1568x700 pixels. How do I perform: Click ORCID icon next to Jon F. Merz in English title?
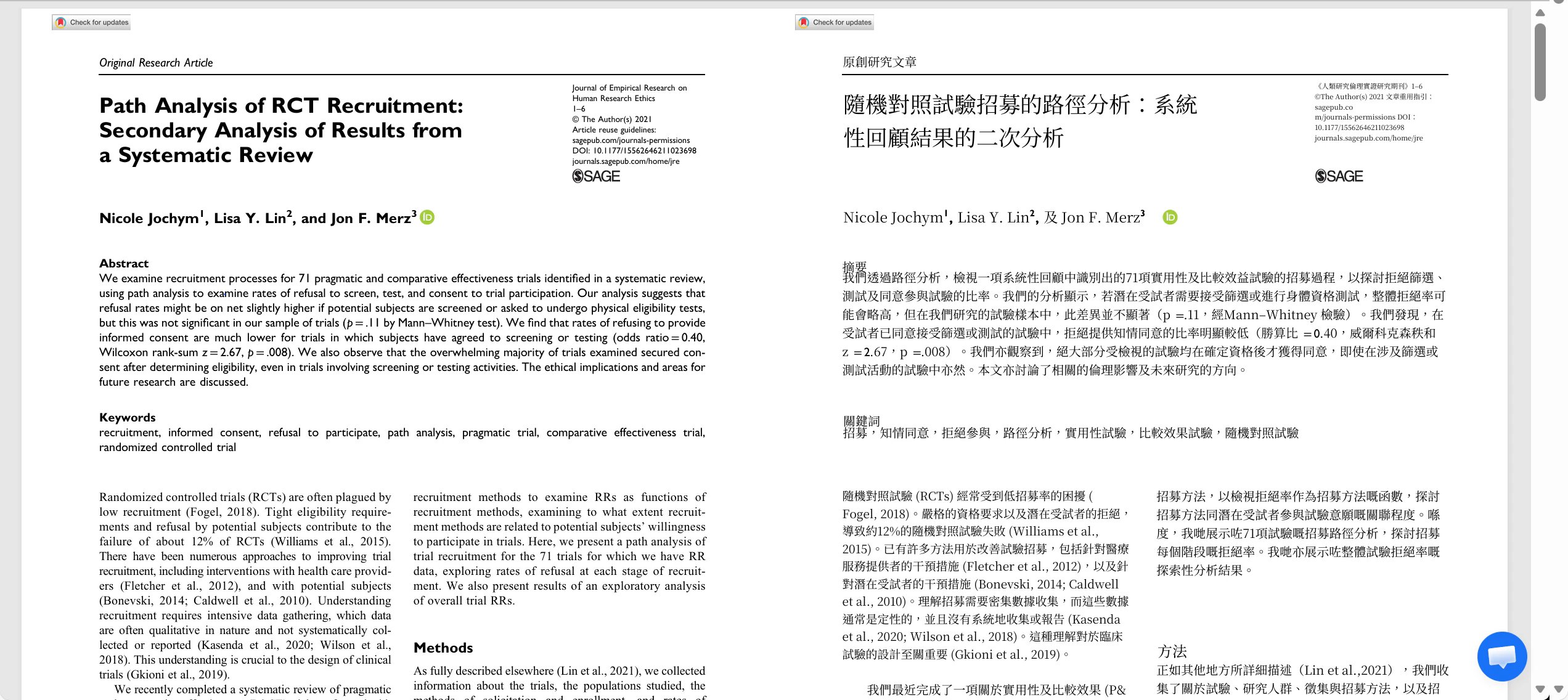[x=427, y=218]
